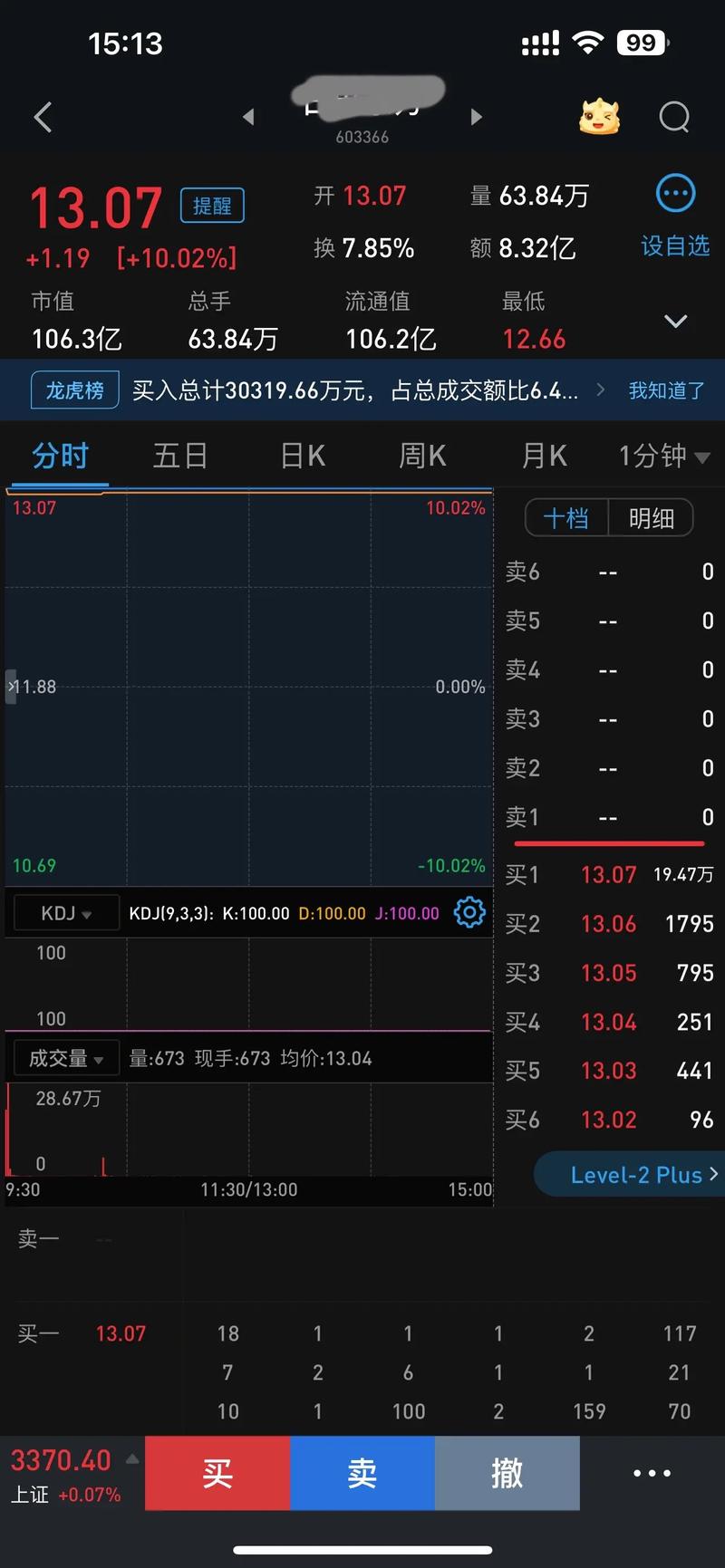
Task: Tap the volume bar chart area
Action: 249,1128
